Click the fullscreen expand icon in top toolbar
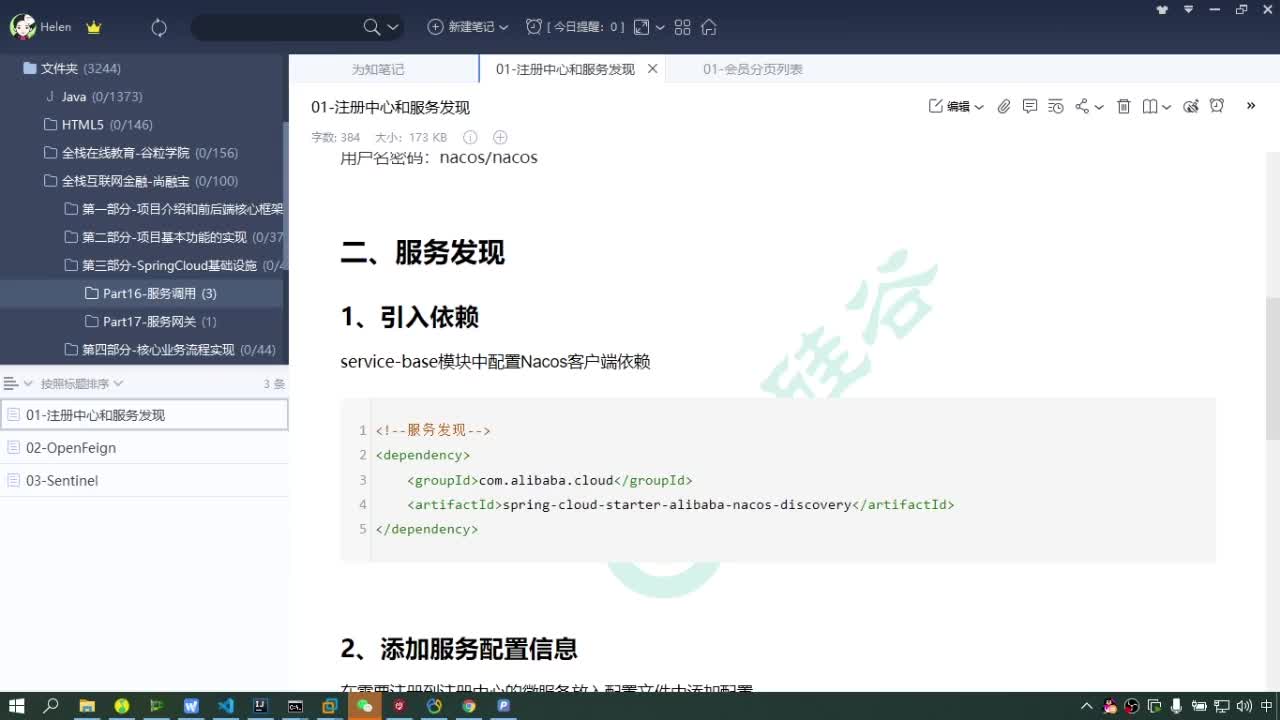1280x720 pixels. pyautogui.click(x=642, y=27)
